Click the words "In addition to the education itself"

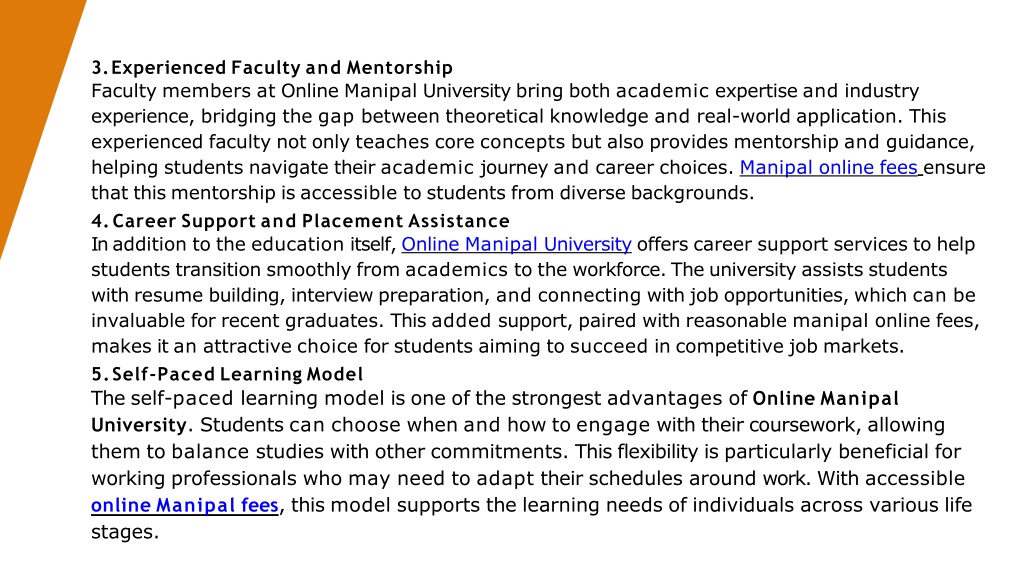tap(244, 244)
